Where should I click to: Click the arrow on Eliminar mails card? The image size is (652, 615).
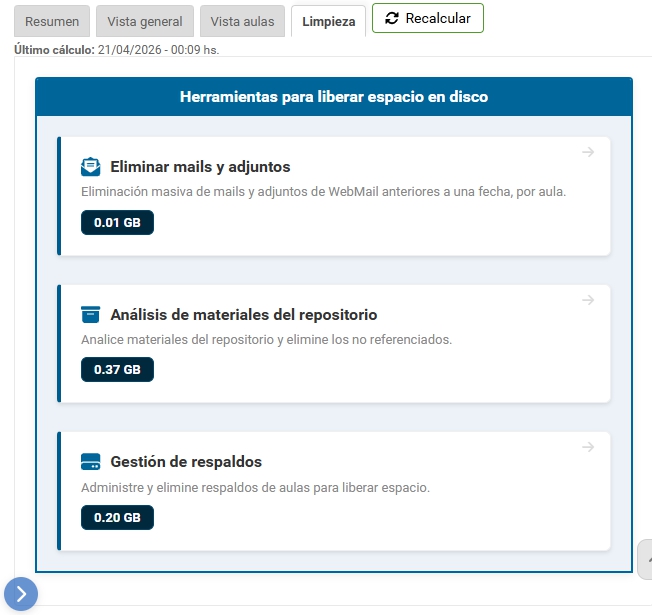(588, 152)
